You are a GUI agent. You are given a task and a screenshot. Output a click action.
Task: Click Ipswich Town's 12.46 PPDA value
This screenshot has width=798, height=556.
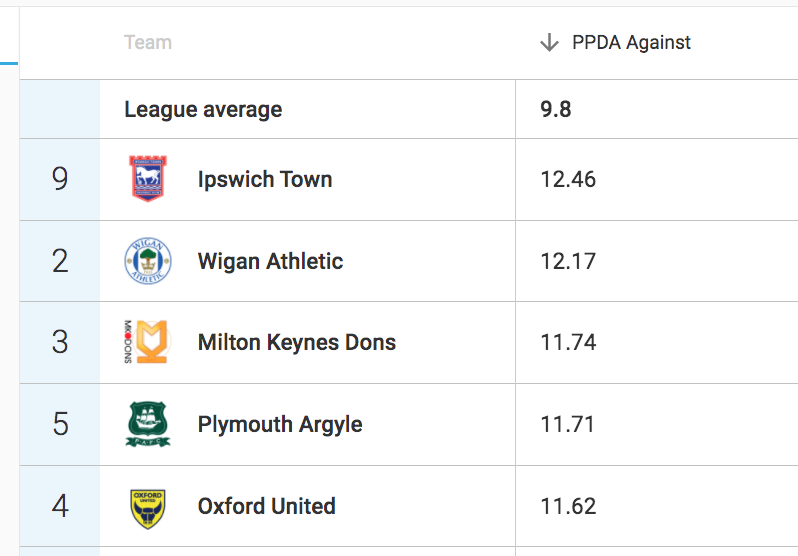point(568,180)
